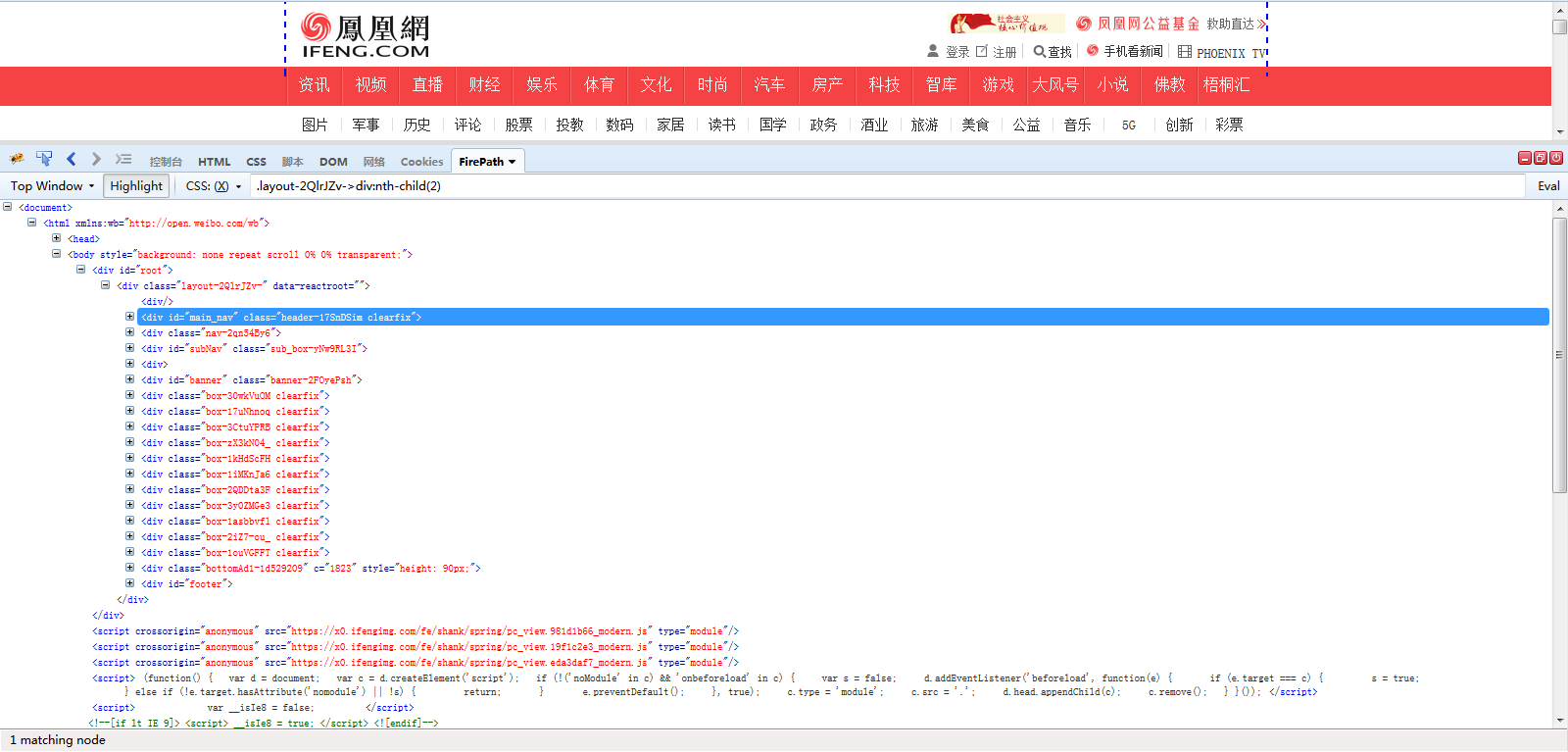1568x752 pixels.
Task: Click the PHOENIX TV film icon
Action: (x=1185, y=51)
